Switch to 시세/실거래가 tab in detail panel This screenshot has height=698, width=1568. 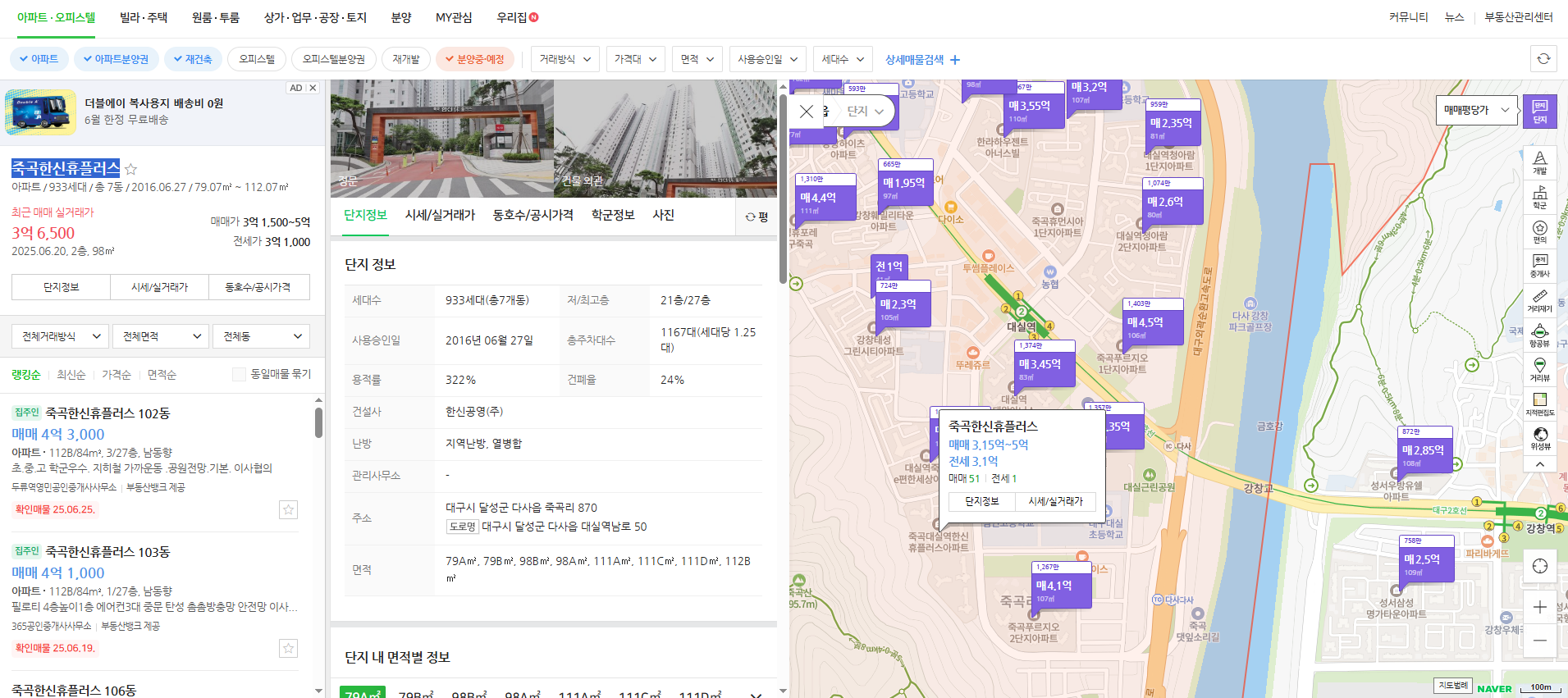(x=440, y=215)
